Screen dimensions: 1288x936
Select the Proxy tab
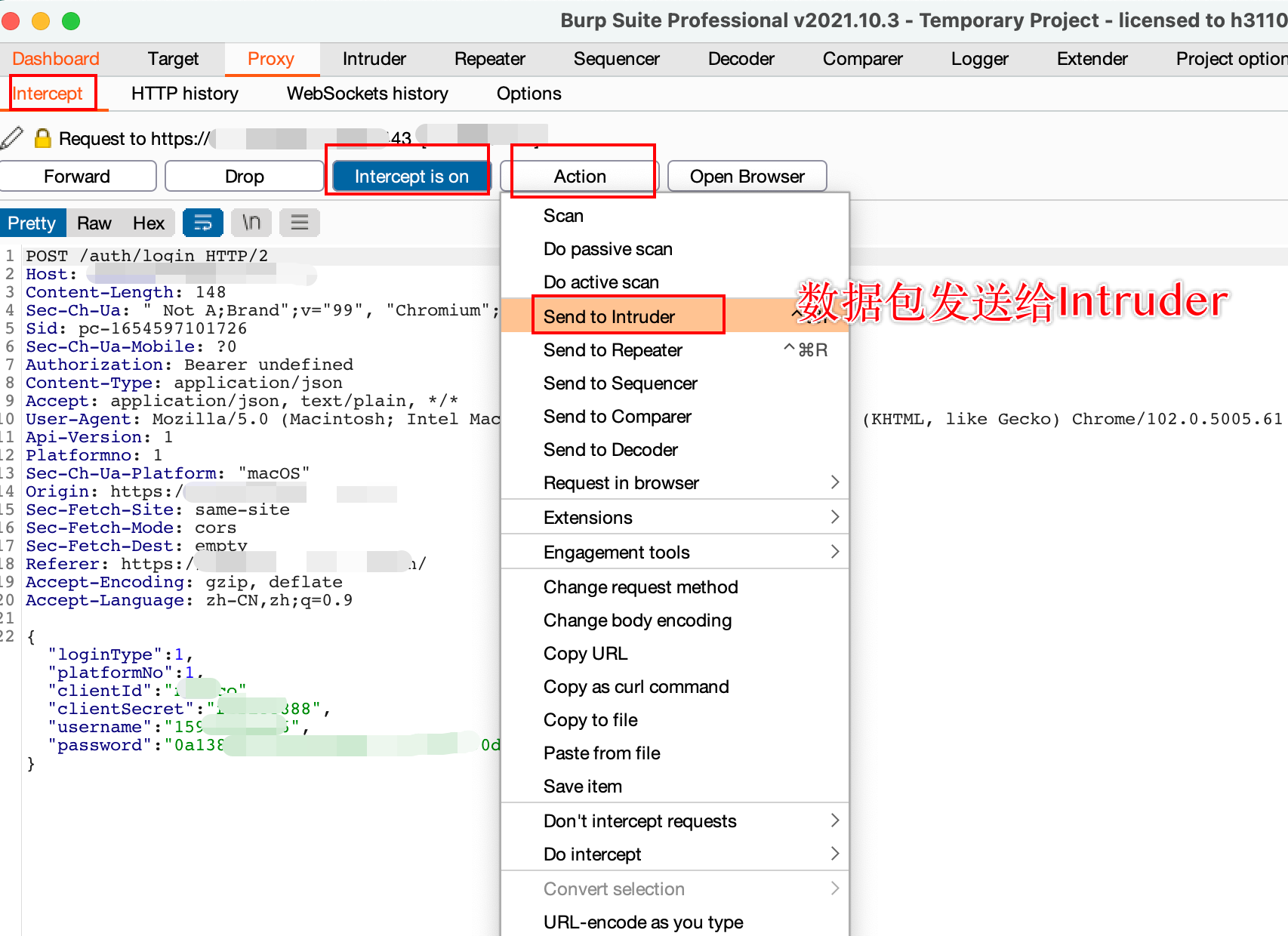(x=271, y=59)
